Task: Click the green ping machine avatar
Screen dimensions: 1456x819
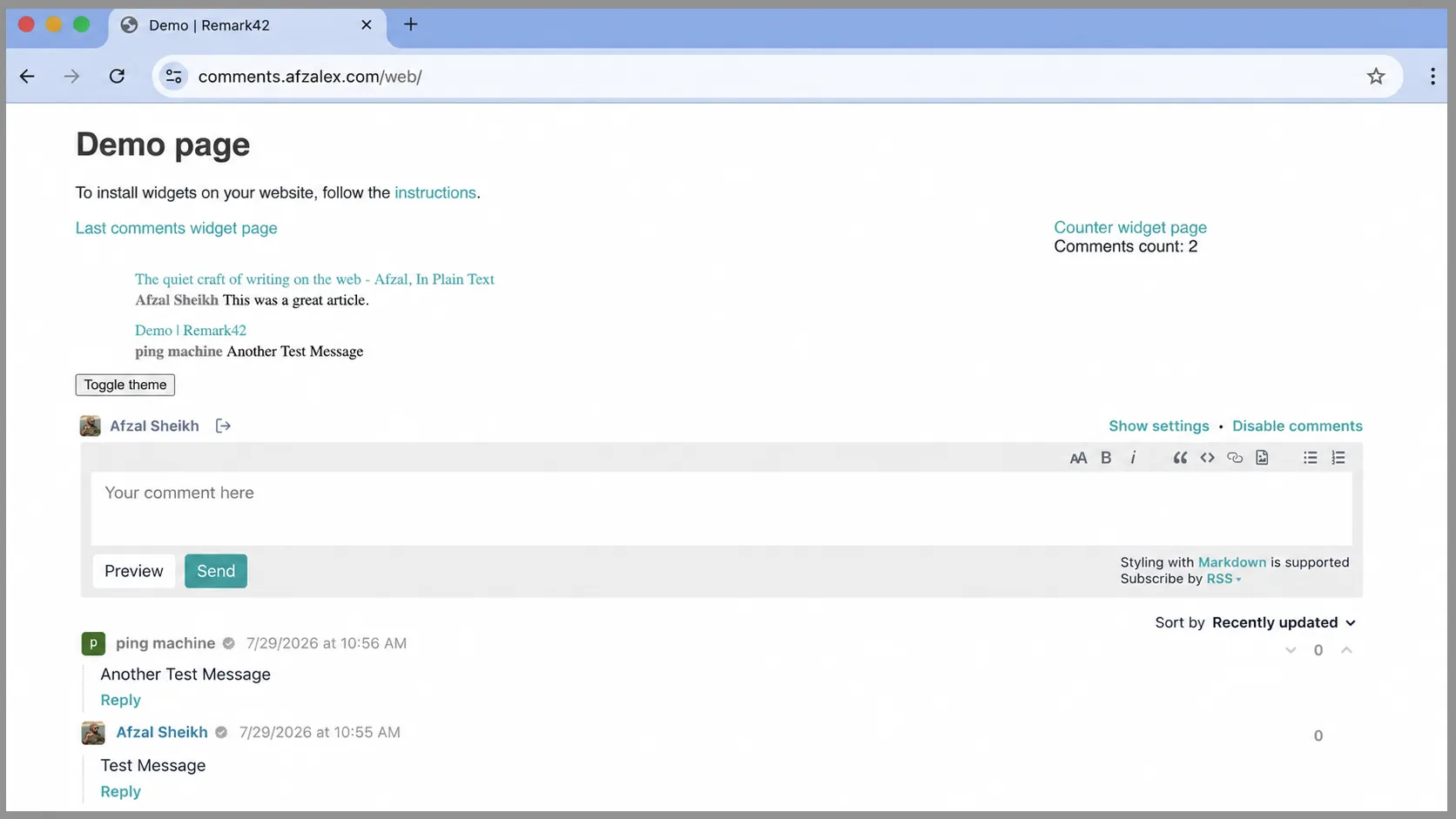Action: pyautogui.click(x=93, y=643)
